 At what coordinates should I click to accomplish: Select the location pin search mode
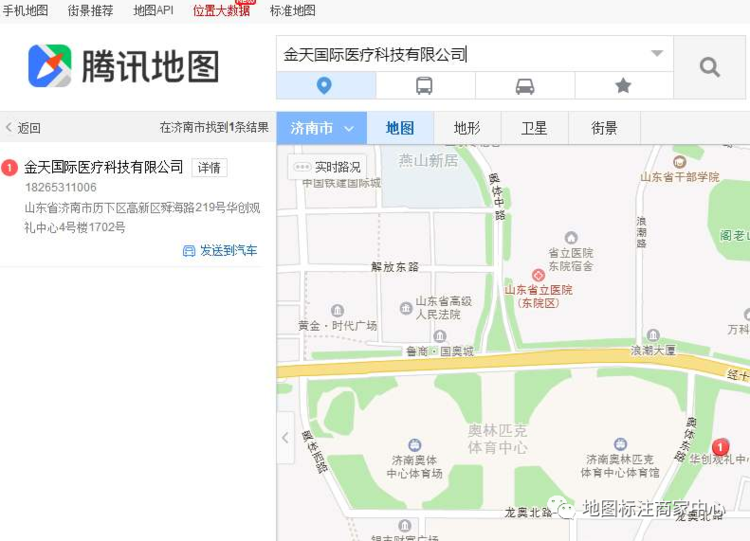[326, 86]
